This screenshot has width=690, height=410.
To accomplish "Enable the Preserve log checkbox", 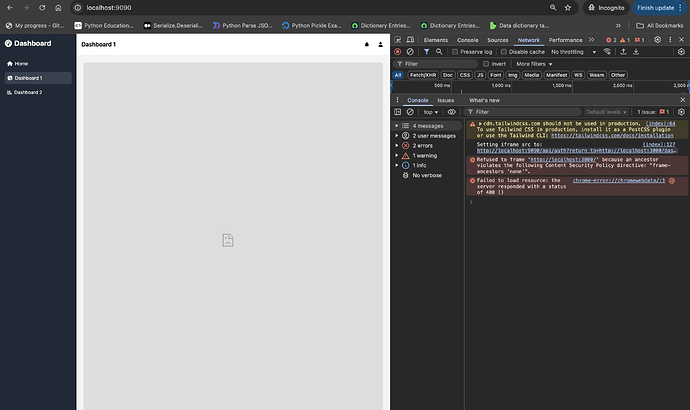I will (x=455, y=52).
